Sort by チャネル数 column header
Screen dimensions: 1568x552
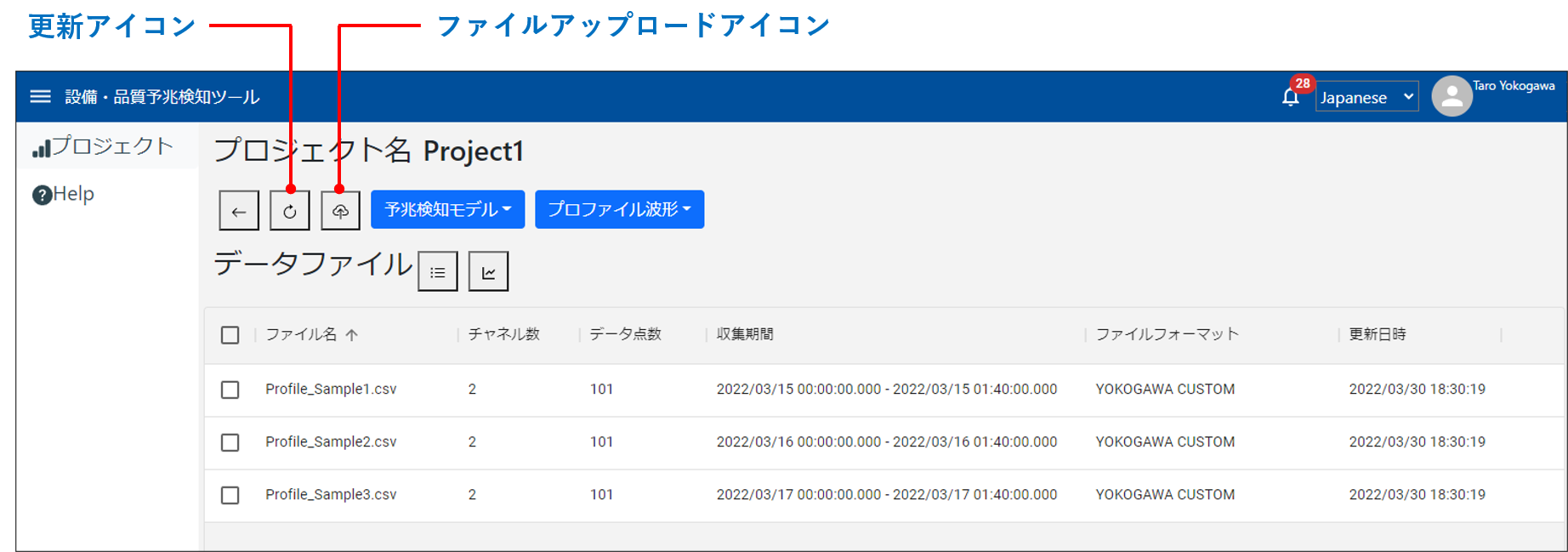coord(504,334)
